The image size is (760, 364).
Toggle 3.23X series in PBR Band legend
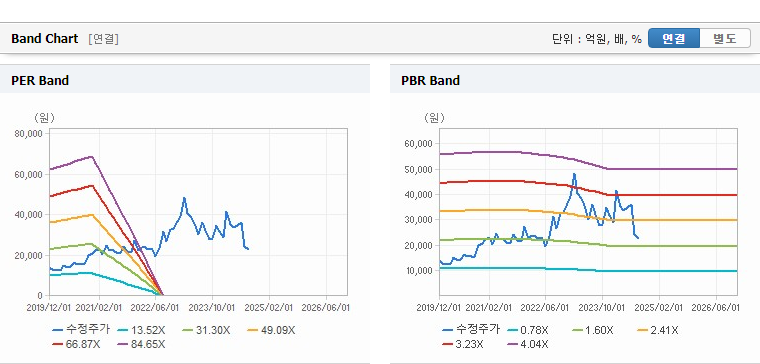tap(463, 345)
